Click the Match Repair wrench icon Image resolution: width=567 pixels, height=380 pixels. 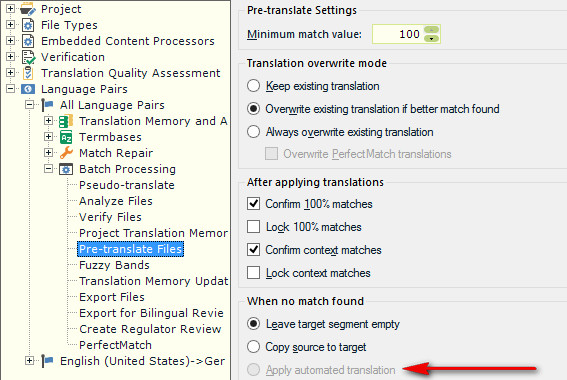[x=66, y=153]
